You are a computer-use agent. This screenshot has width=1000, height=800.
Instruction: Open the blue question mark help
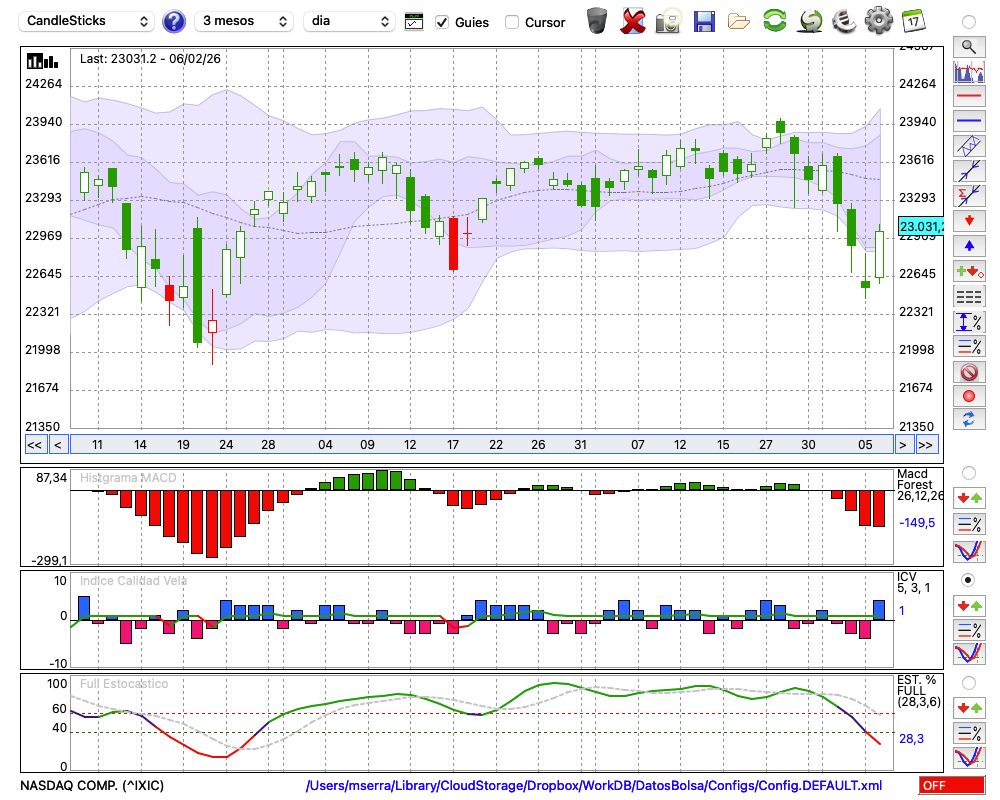tap(173, 22)
